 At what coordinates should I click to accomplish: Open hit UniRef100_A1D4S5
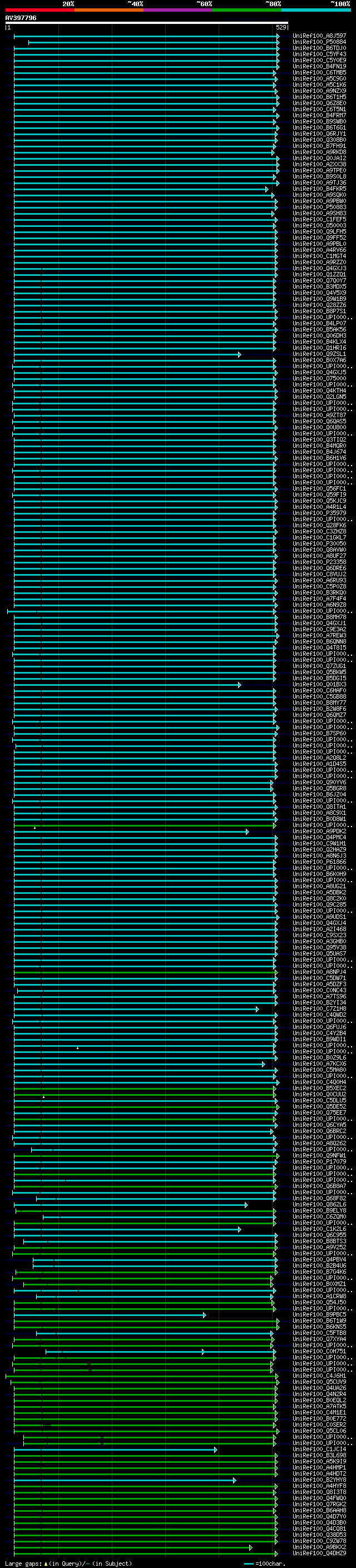click(319, 764)
